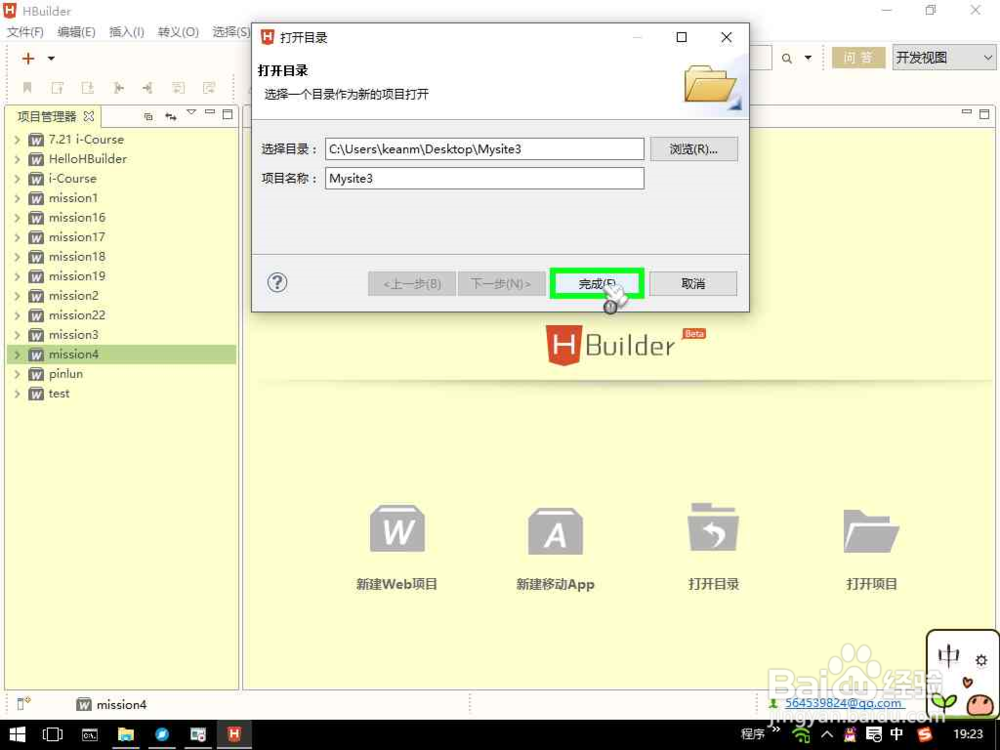Viewport: 1000px width, 750px height.
Task: Open the 选择(S) menu
Action: point(230,32)
